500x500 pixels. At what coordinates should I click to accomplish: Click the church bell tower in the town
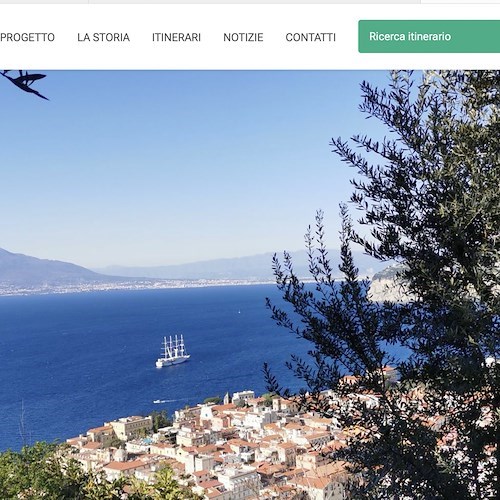click(x=227, y=398)
